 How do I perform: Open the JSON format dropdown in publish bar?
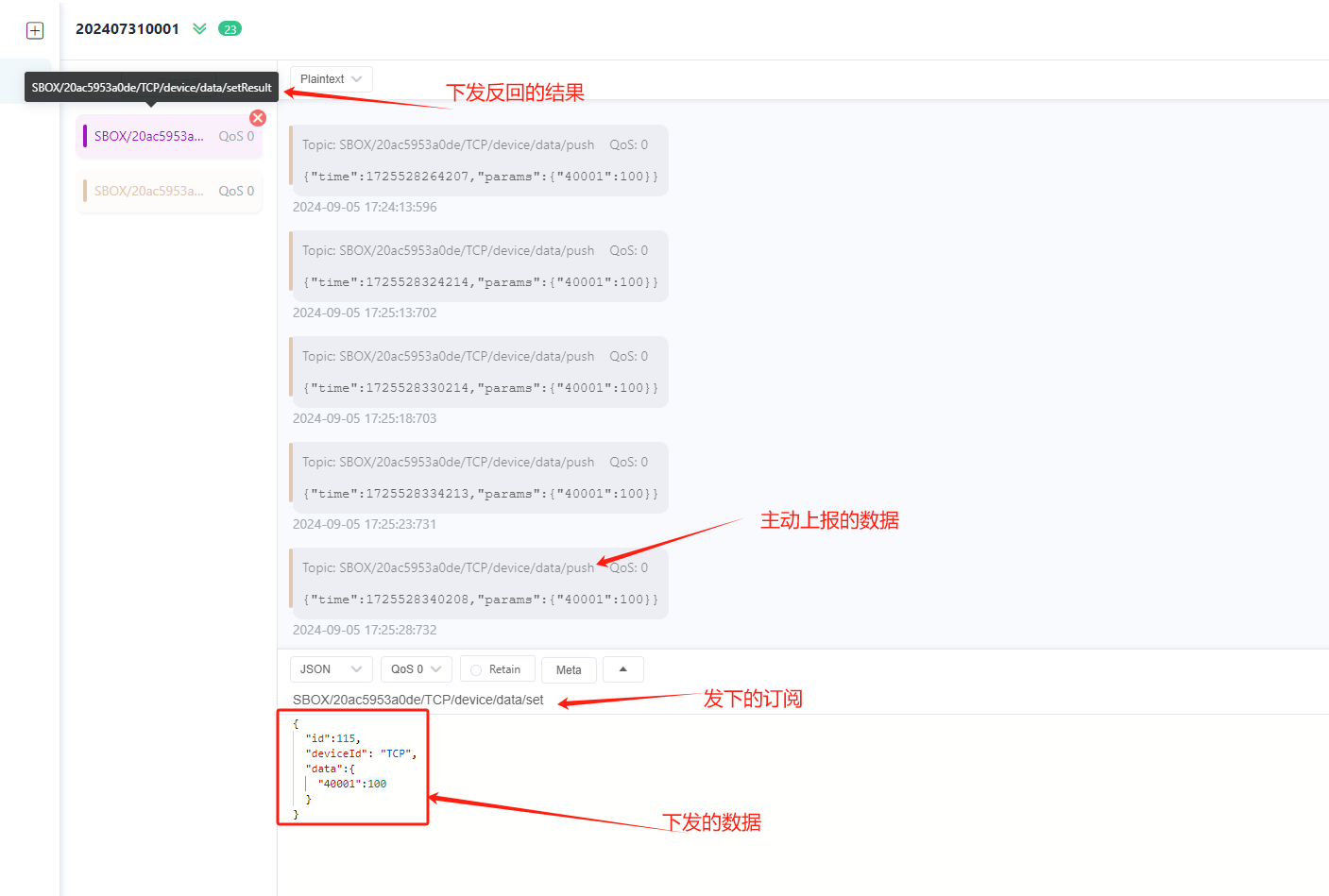(331, 668)
